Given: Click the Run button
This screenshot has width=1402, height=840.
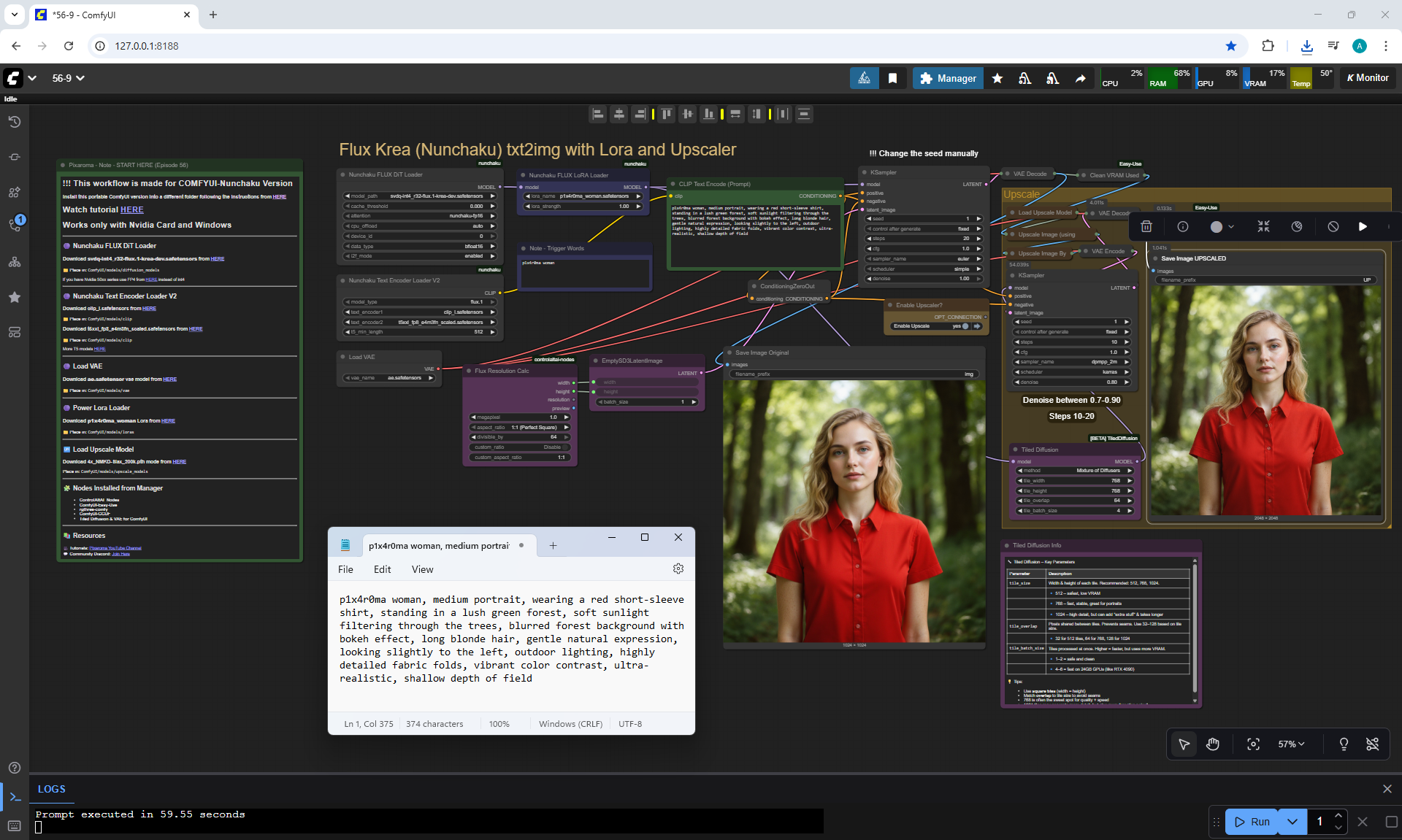Looking at the screenshot, I should [1252, 822].
